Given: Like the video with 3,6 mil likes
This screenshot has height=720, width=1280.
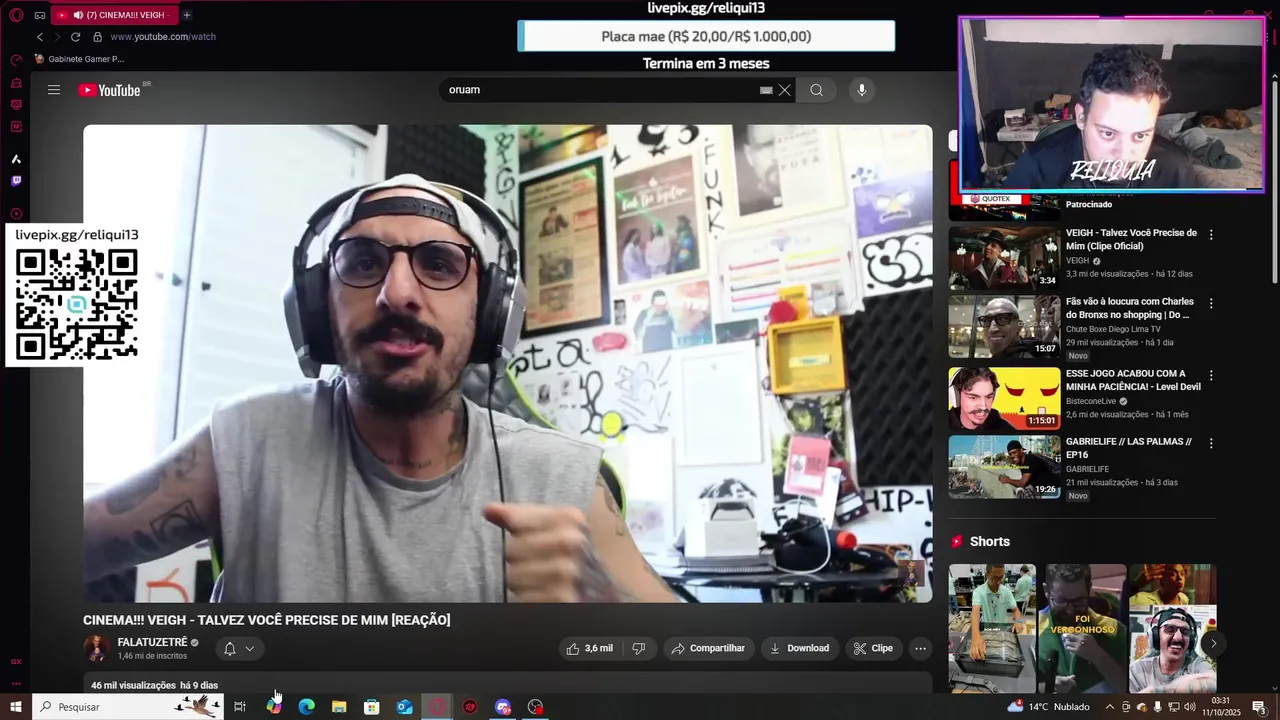Looking at the screenshot, I should pyautogui.click(x=590, y=648).
